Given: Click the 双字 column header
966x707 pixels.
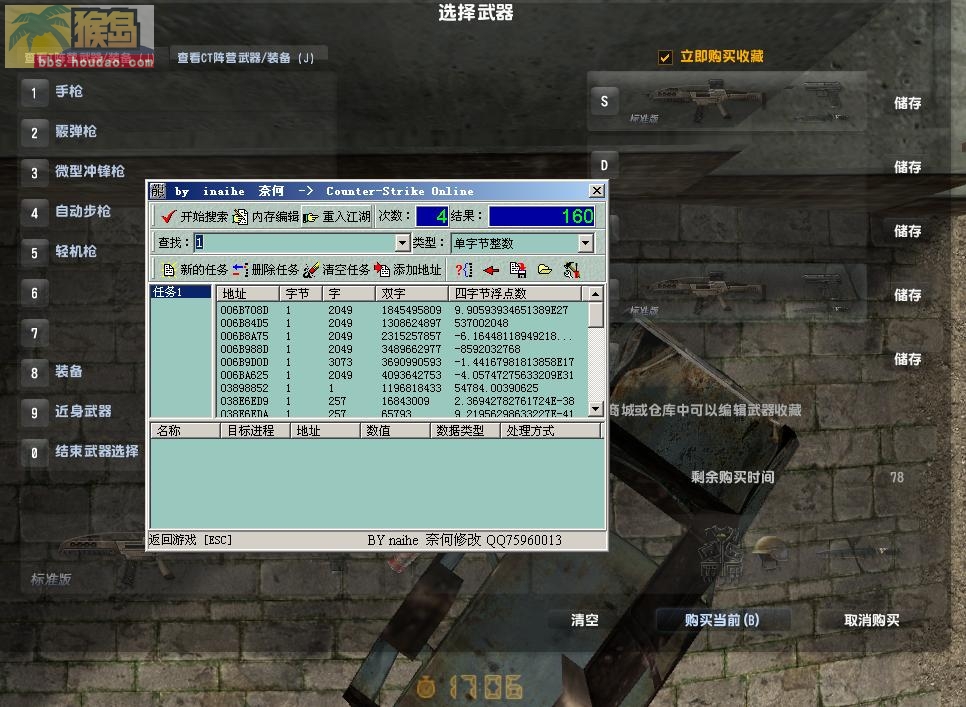Looking at the screenshot, I should (x=411, y=293).
